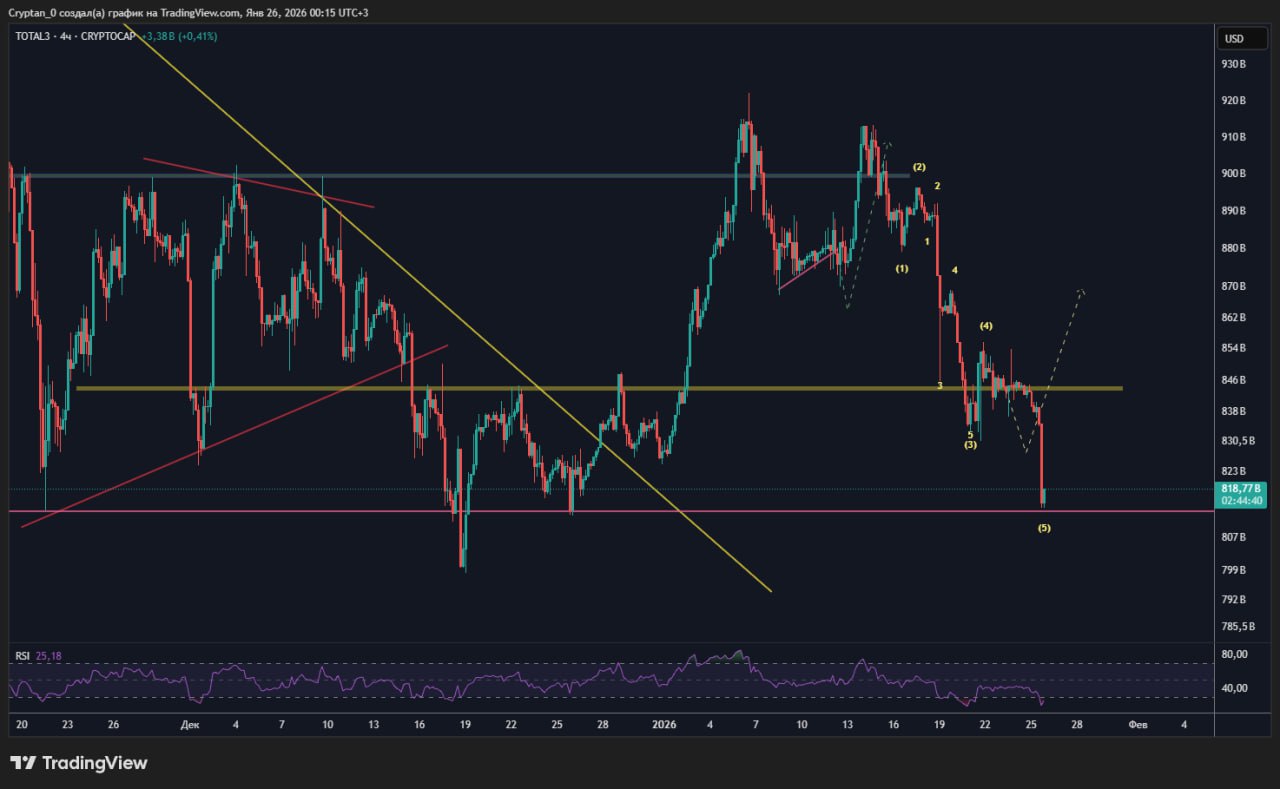Click the TOTAL3 symbol title
Image resolution: width=1280 pixels, height=789 pixels.
pos(33,36)
